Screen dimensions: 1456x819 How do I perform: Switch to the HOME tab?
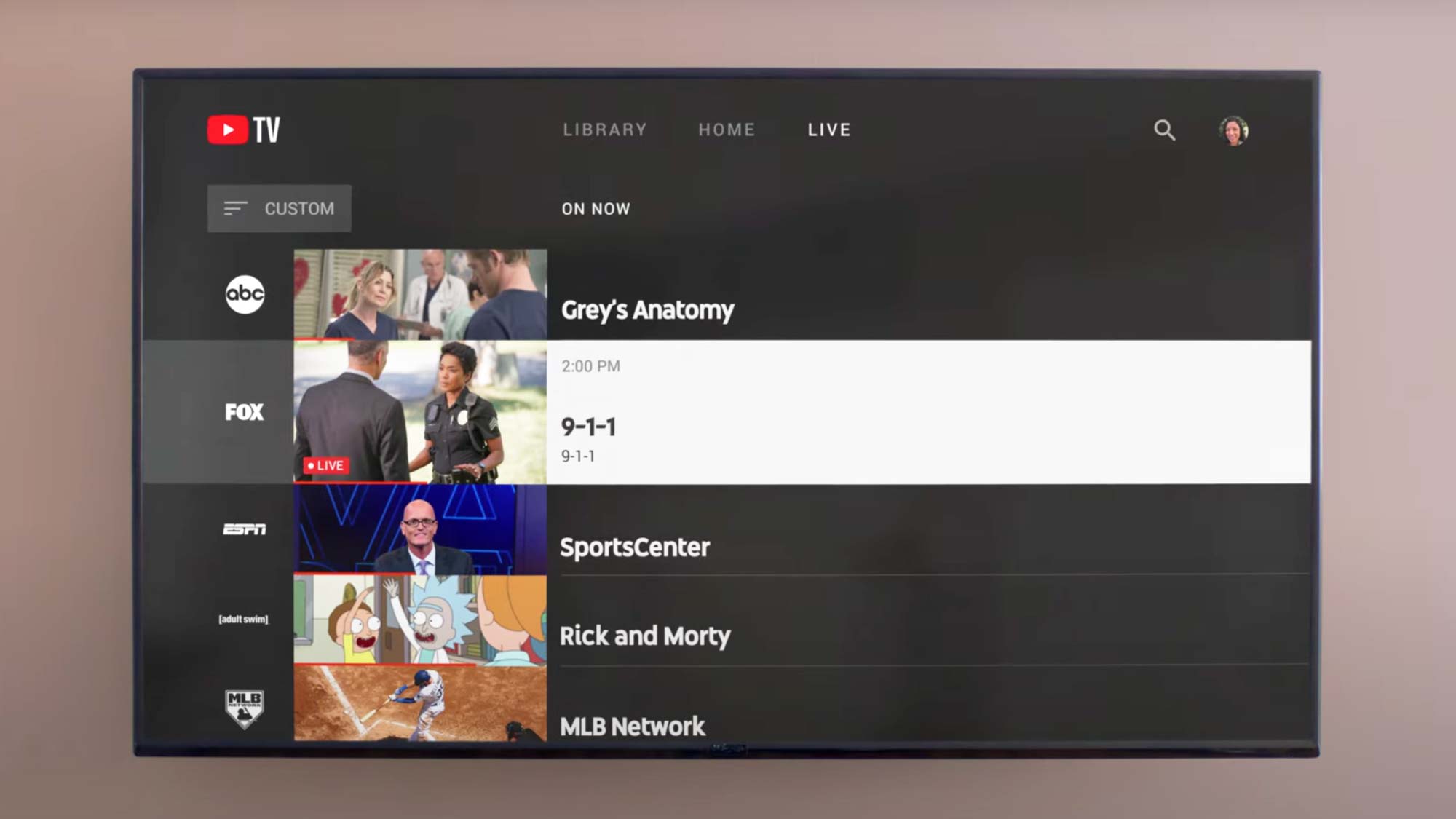(x=726, y=129)
